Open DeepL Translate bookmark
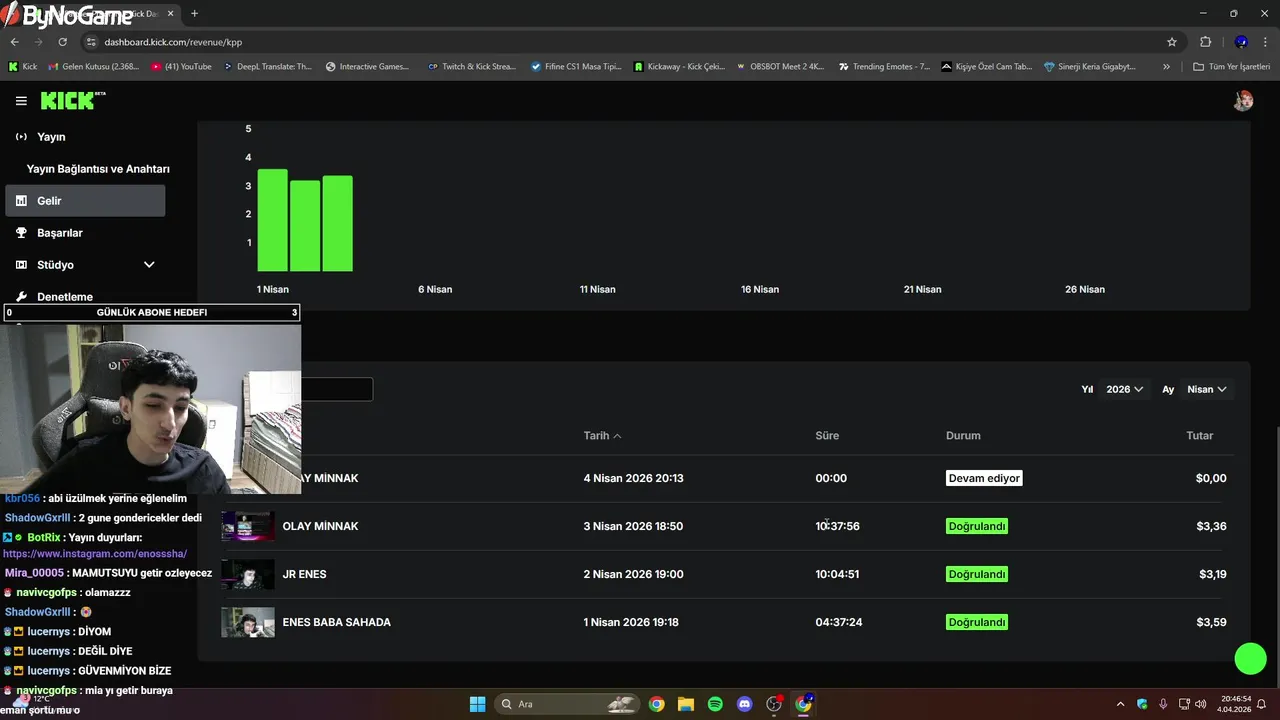The width and height of the screenshot is (1280, 720). [x=267, y=67]
